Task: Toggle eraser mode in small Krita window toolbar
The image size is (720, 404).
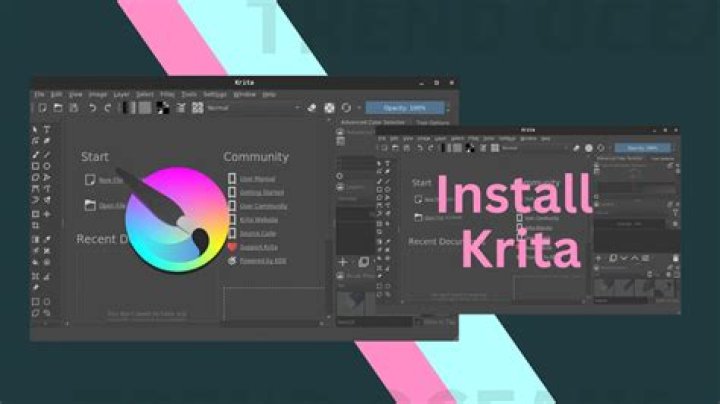Action: [x=576, y=148]
